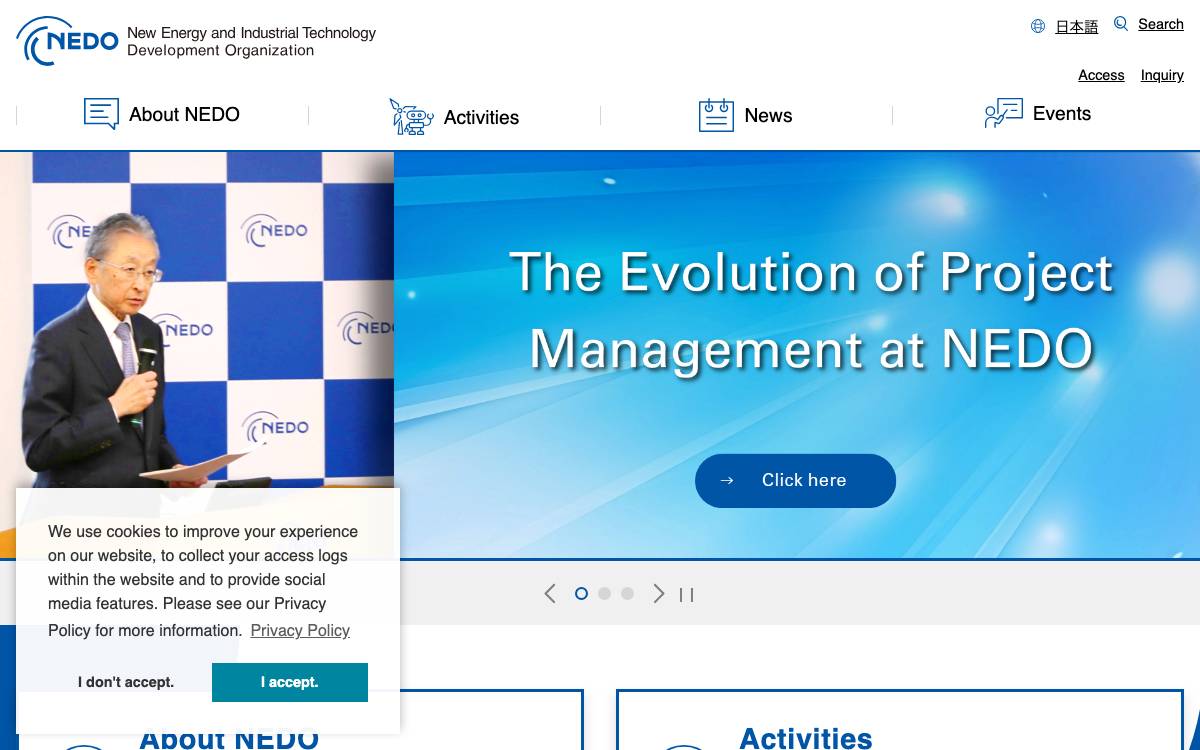This screenshot has height=750, width=1200.
Task: Click the News calendar icon
Action: [x=716, y=115]
